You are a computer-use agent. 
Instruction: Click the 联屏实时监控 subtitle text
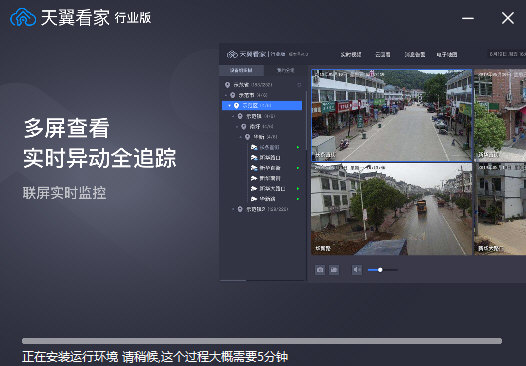(x=64, y=193)
